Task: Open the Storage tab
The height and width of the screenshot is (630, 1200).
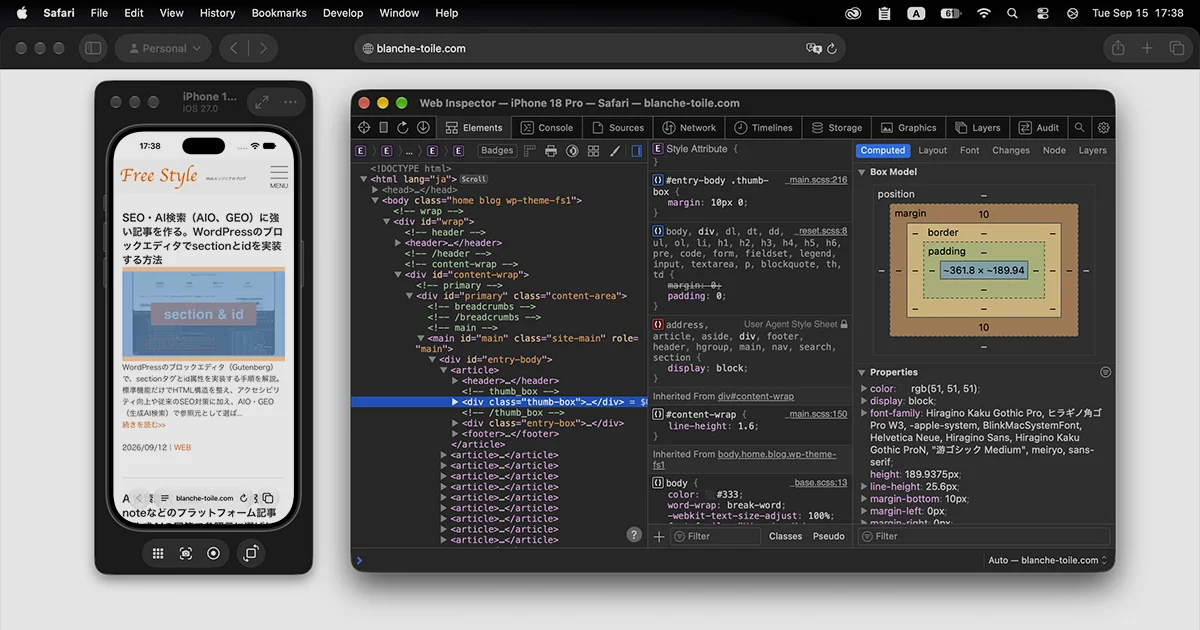Action: [836, 128]
